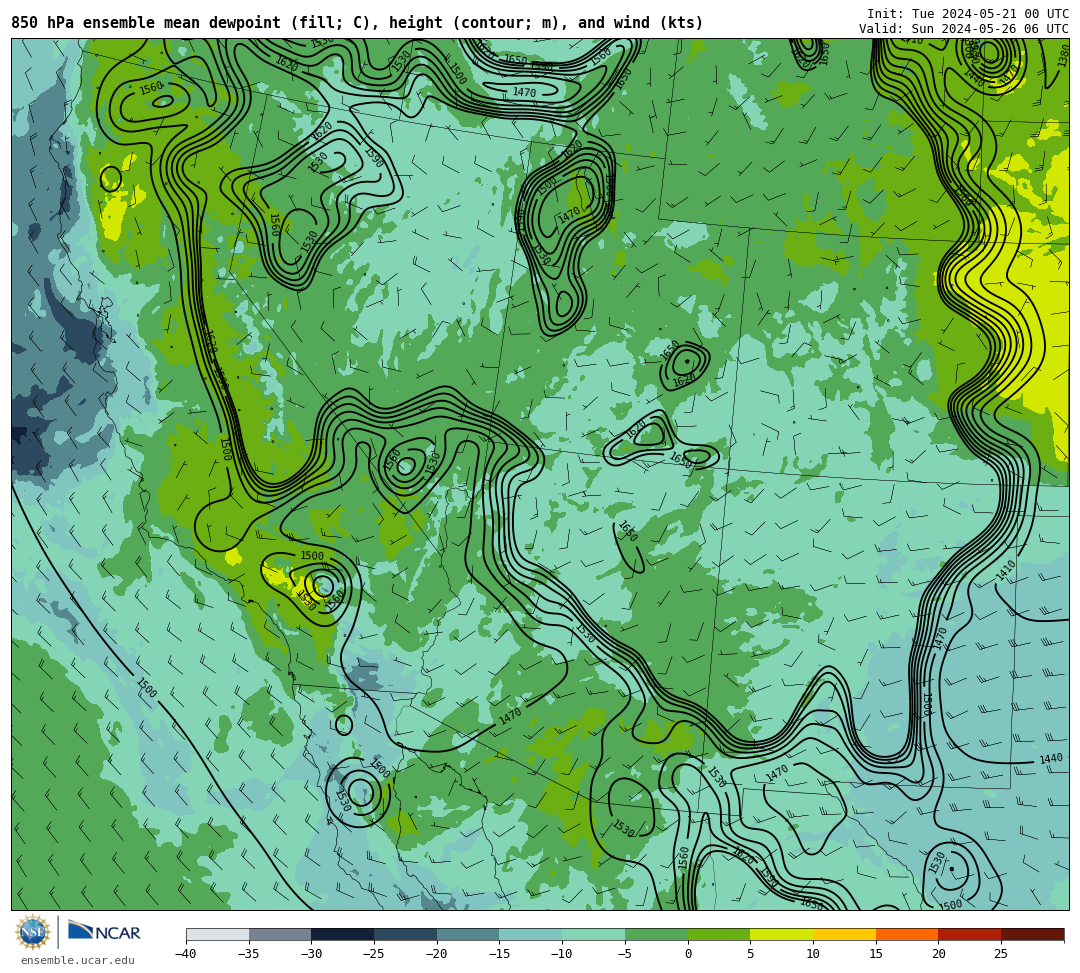Click the -10 colorbar tick label
The image size is (1080, 973).
561,954
